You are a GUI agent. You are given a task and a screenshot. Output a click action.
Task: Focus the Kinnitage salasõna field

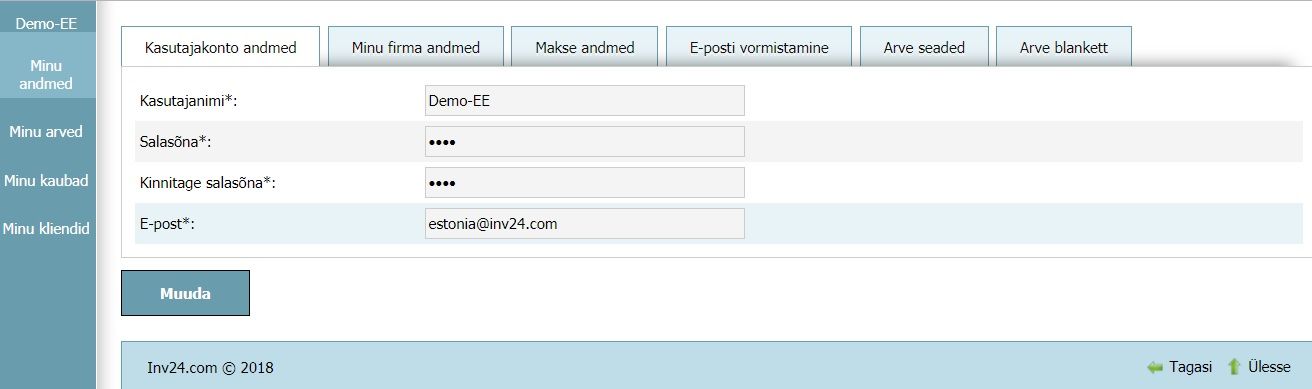point(584,183)
